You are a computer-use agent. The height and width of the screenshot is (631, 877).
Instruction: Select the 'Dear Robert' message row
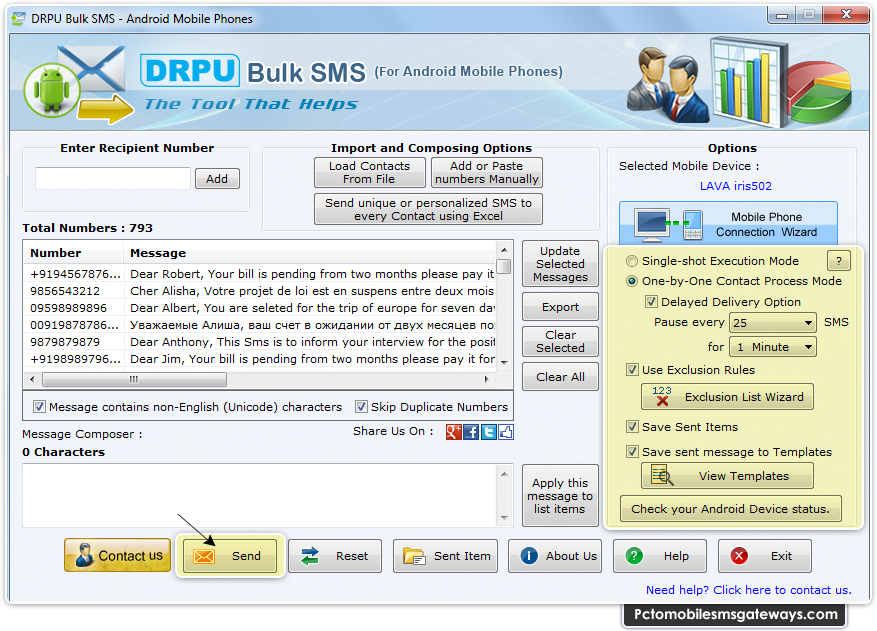[260, 274]
